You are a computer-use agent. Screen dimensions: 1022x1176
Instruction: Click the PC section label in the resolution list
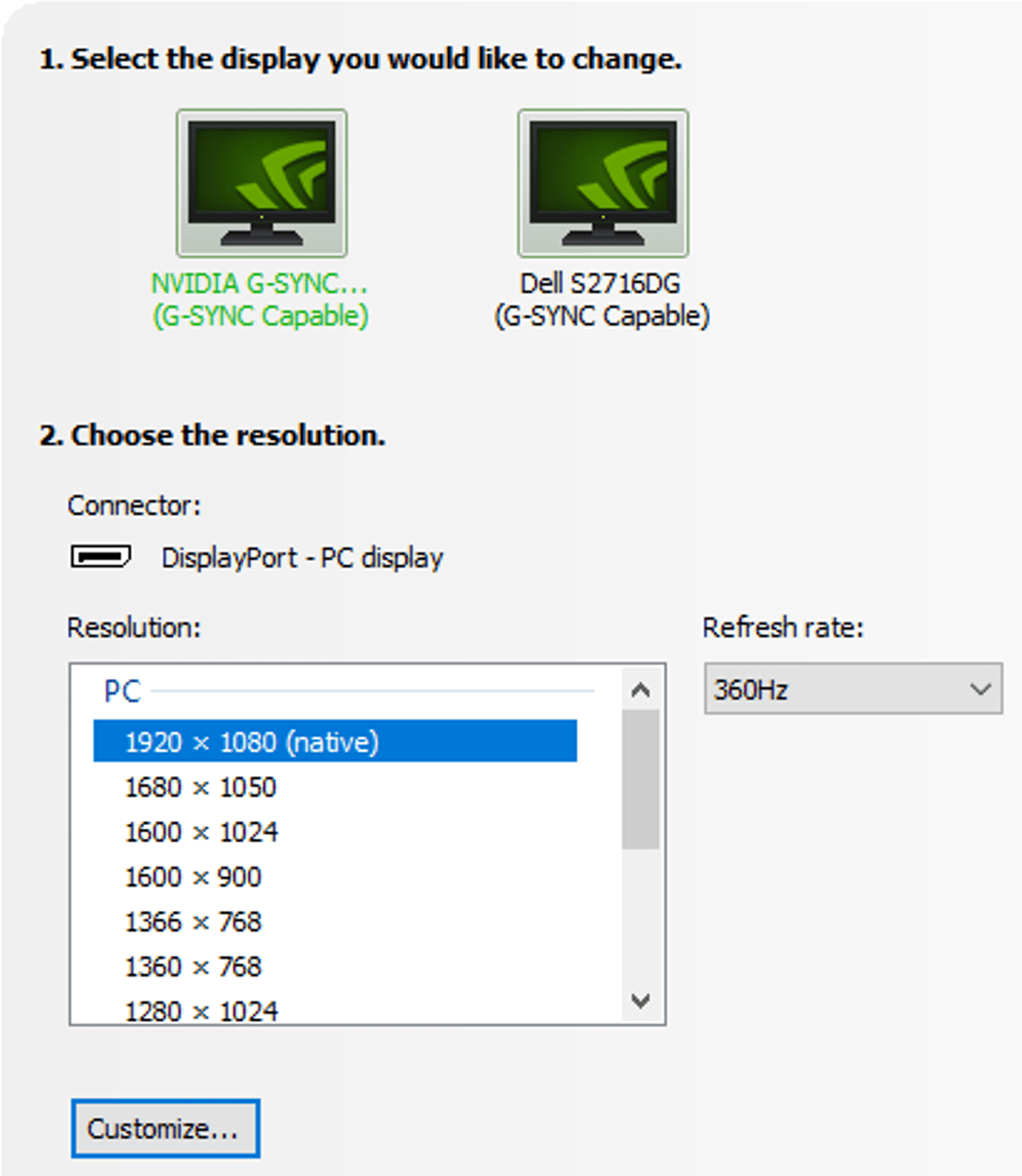coord(121,690)
